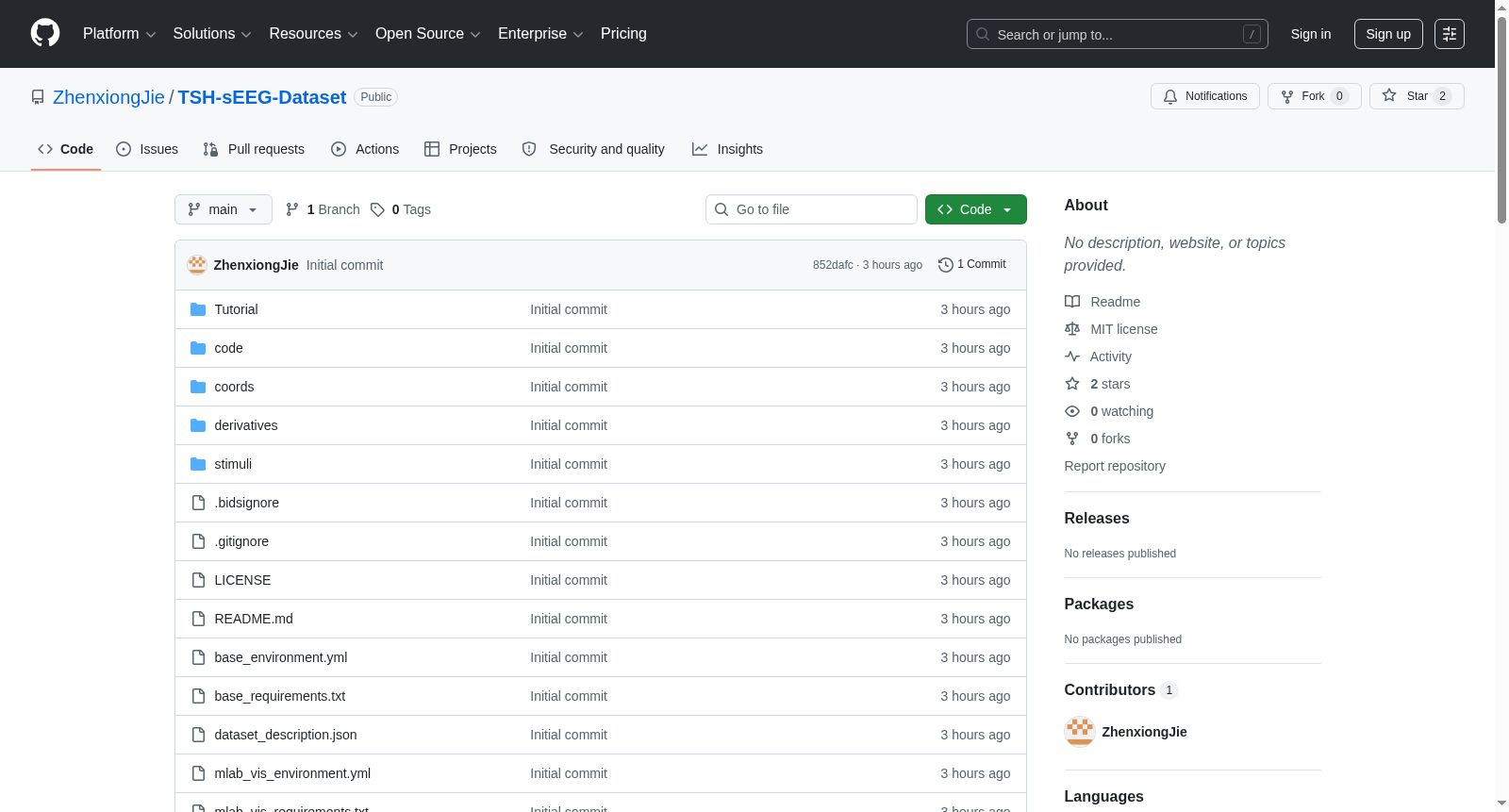Image resolution: width=1509 pixels, height=812 pixels.
Task: Expand the Resources menu
Action: click(313, 34)
